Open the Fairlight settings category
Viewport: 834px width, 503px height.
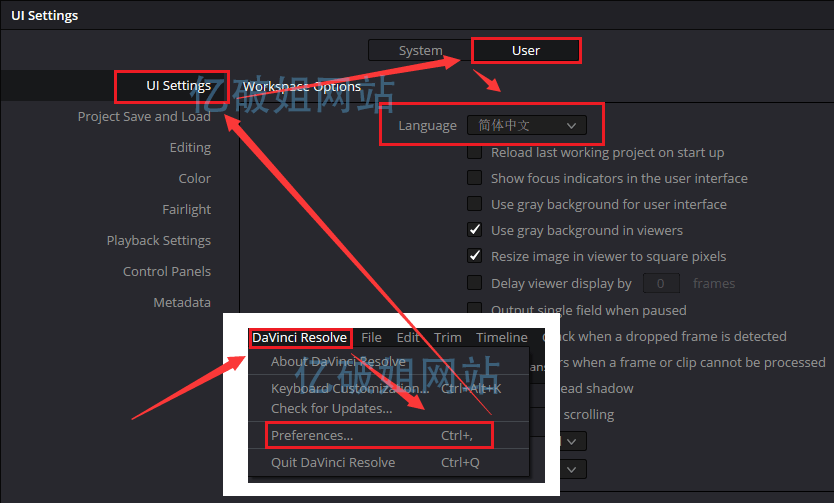(x=186, y=209)
